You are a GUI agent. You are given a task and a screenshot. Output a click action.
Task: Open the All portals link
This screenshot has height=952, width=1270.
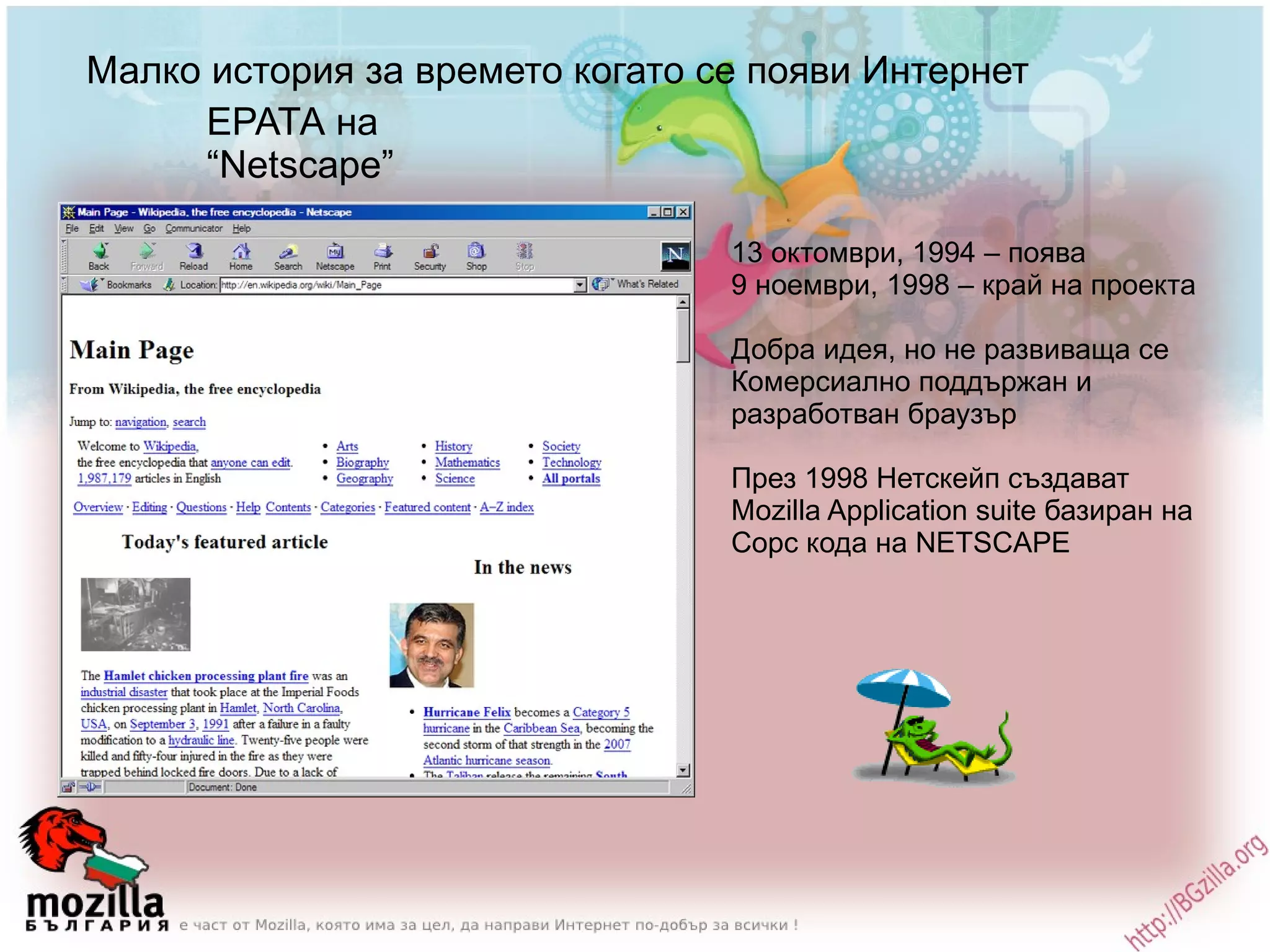[x=571, y=479]
